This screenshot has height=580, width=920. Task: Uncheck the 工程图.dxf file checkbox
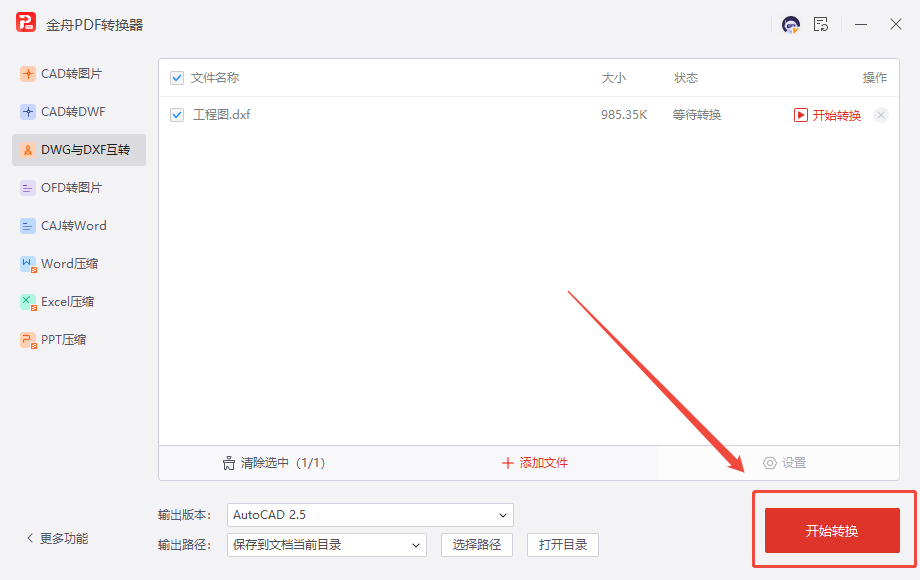(177, 115)
